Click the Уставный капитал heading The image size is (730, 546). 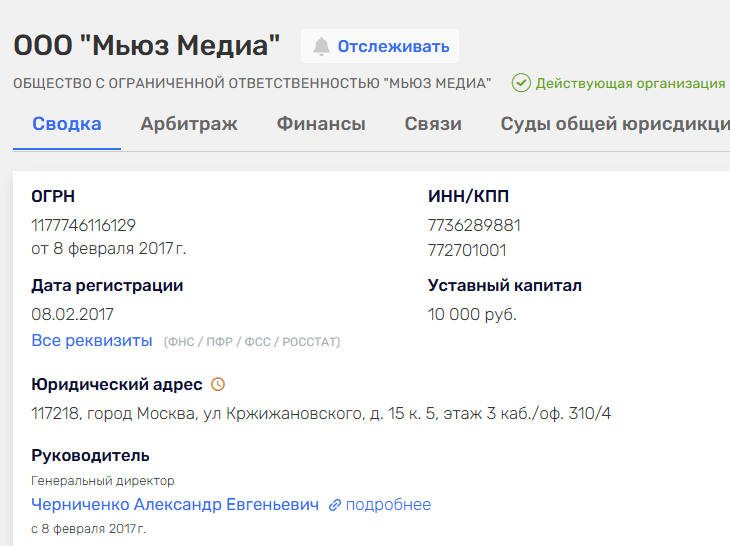coord(505,285)
